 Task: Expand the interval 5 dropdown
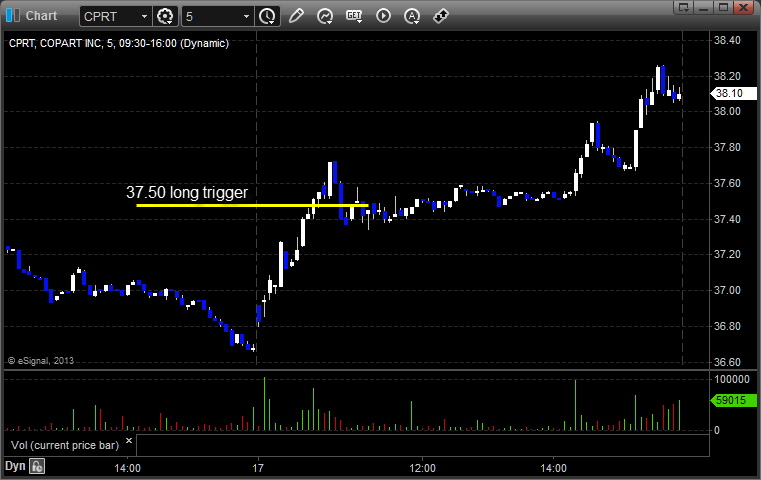pos(246,17)
